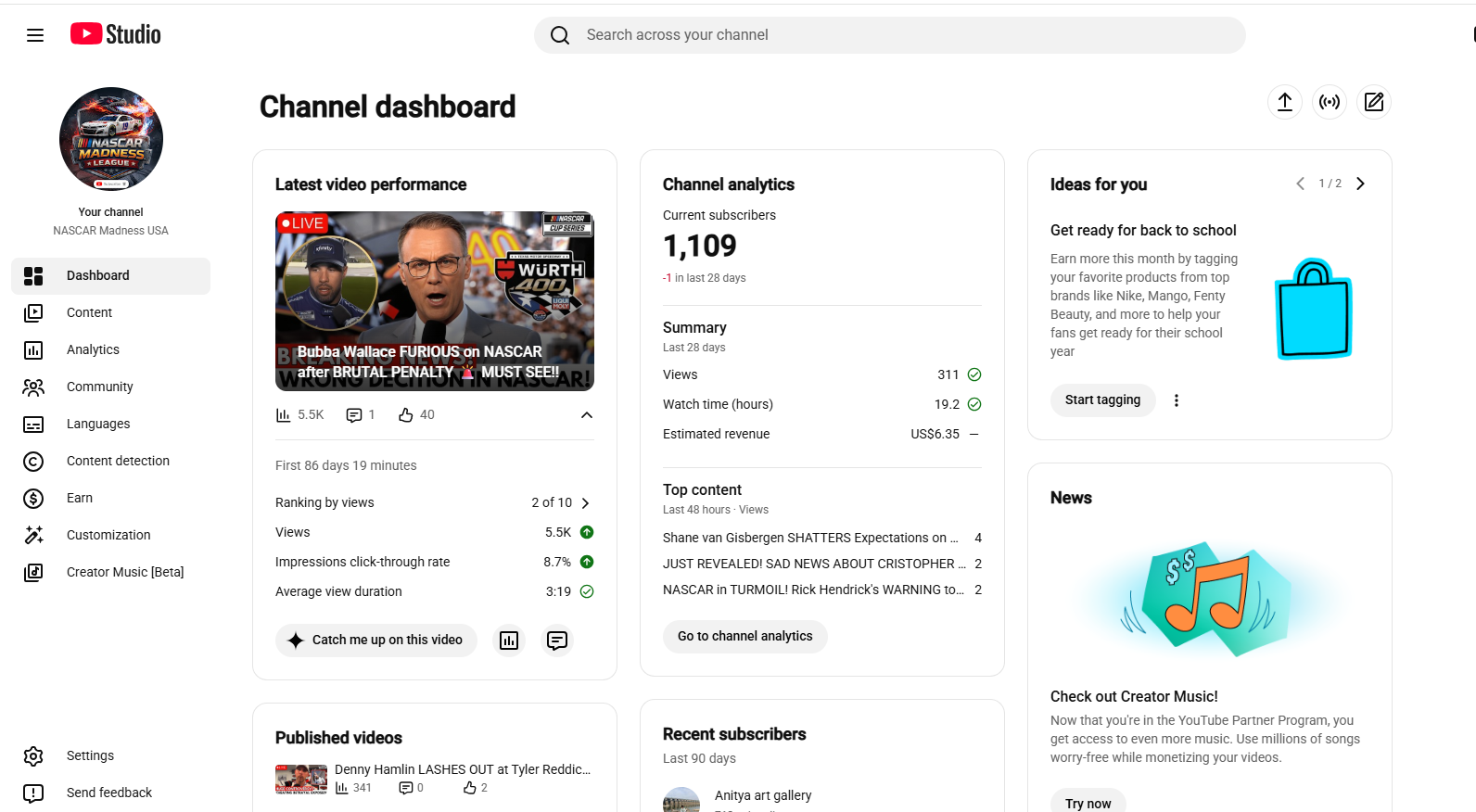Image resolution: width=1476 pixels, height=812 pixels.
Task: Click Catch me up on this video
Action: click(x=376, y=641)
